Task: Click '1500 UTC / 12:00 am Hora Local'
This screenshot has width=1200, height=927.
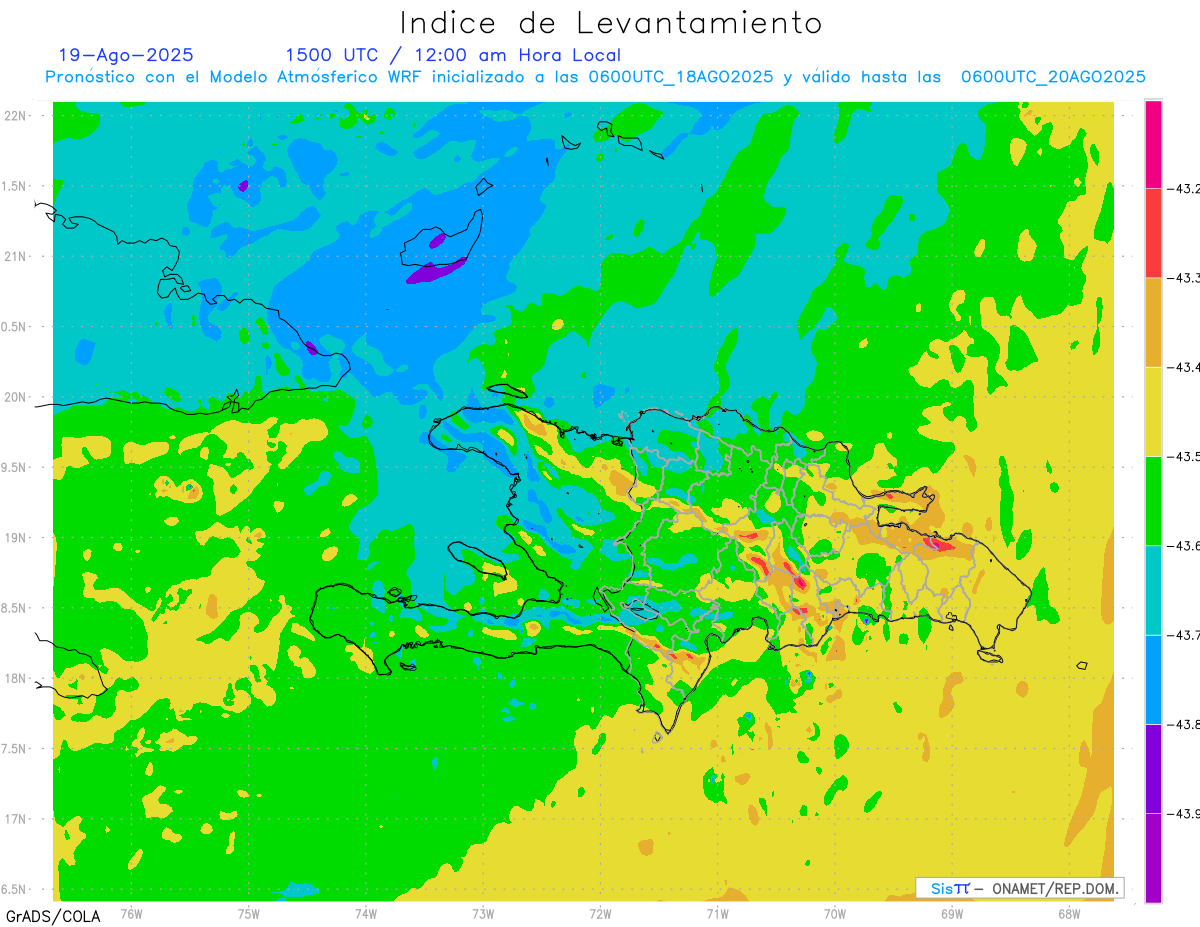Action: (453, 55)
